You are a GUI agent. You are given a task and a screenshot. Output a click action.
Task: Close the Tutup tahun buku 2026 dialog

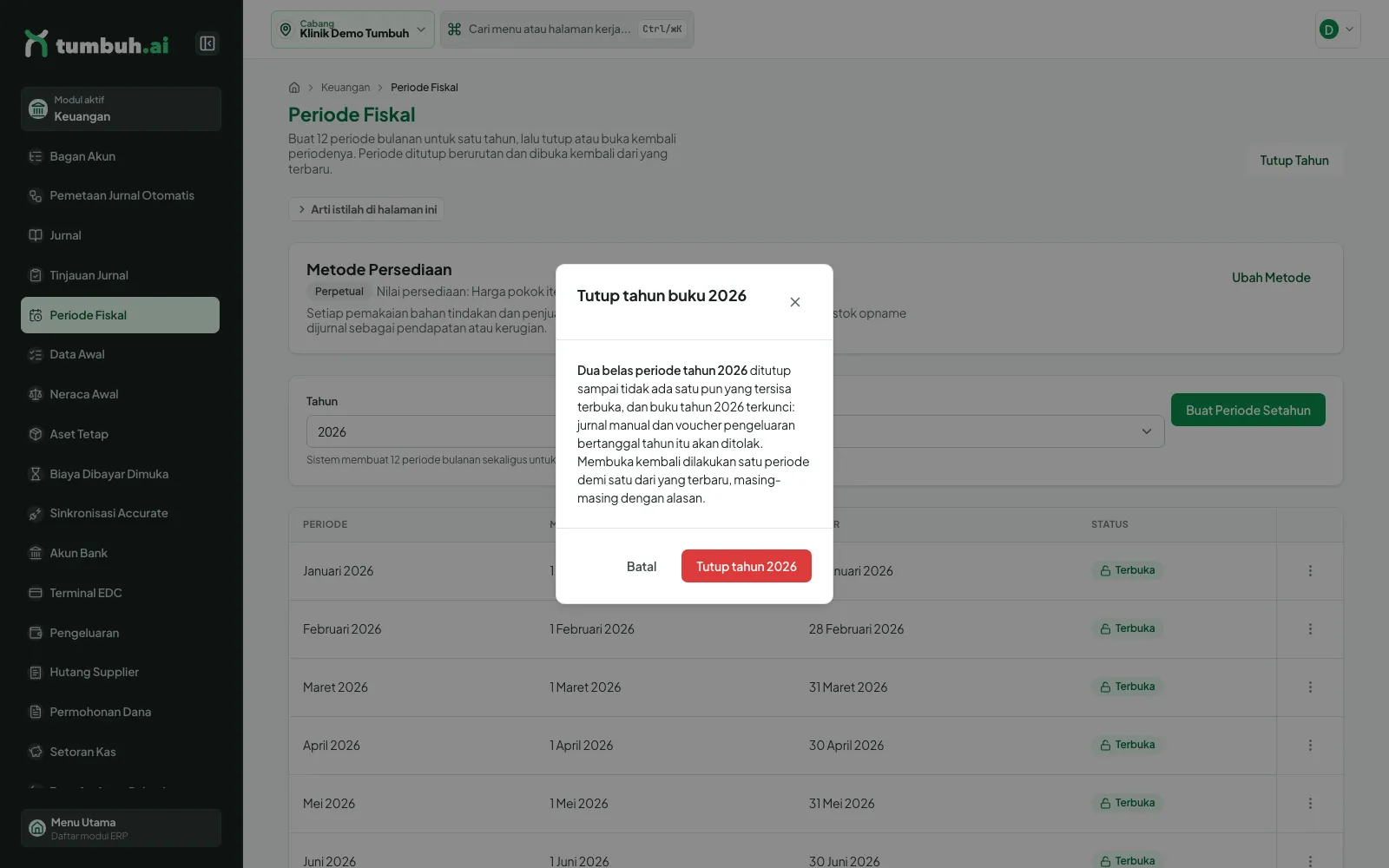click(794, 302)
